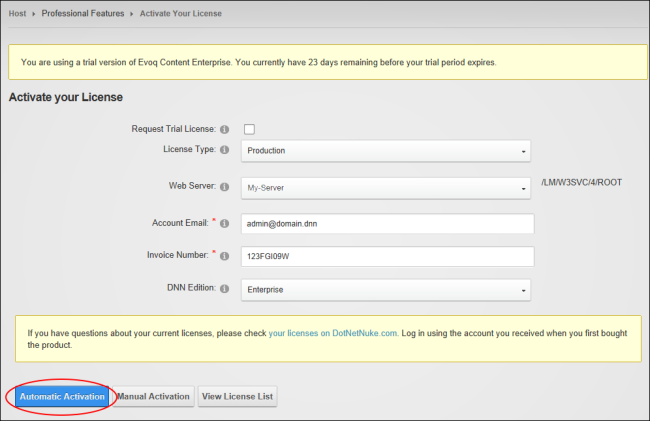Click info icon beside Account Email
Image resolution: width=650 pixels, height=421 pixels.
(224, 223)
